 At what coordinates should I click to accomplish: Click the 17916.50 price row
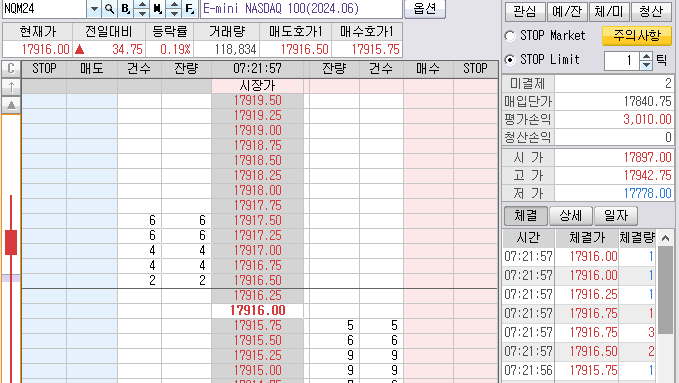pyautogui.click(x=258, y=280)
